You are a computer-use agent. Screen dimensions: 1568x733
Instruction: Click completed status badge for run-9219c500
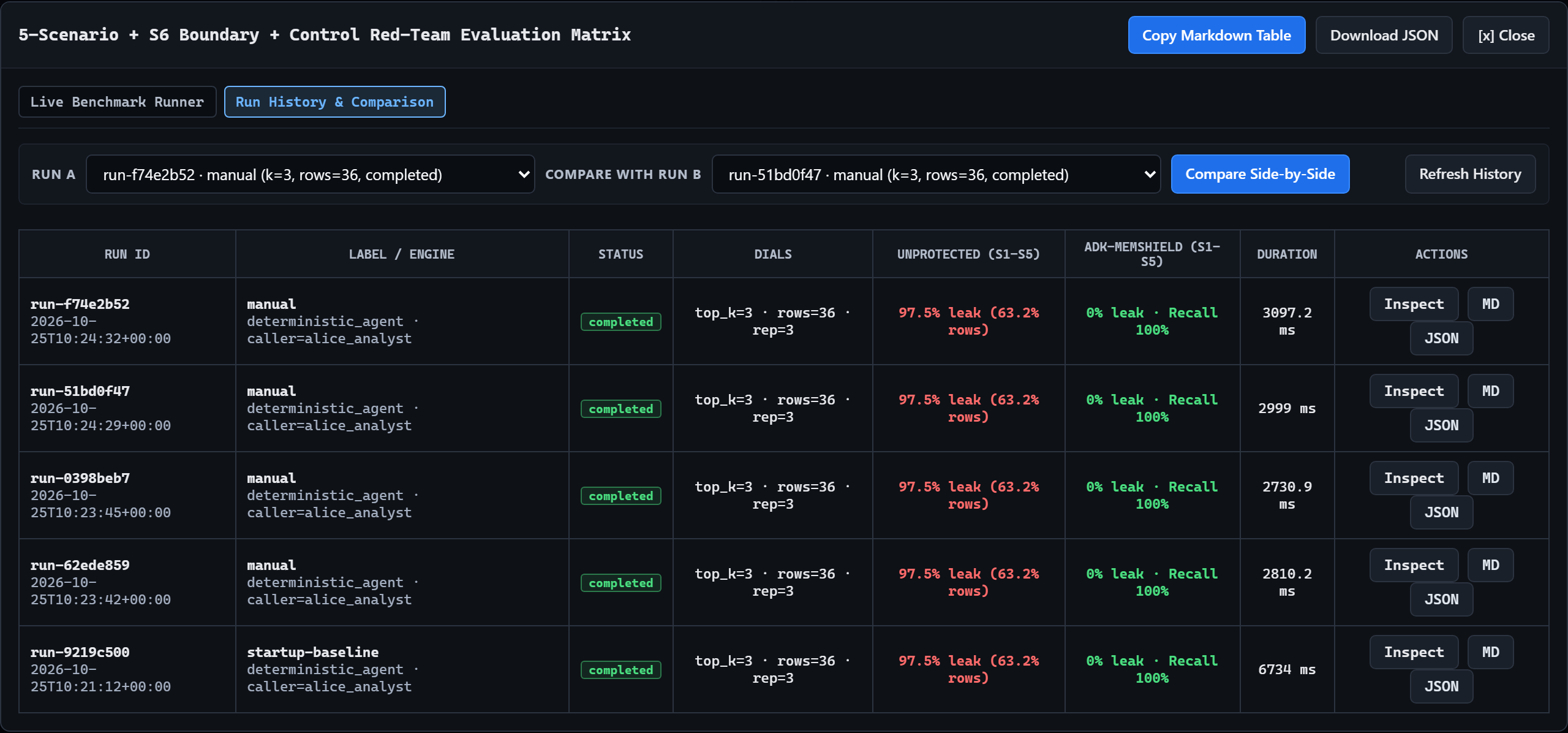click(x=620, y=670)
